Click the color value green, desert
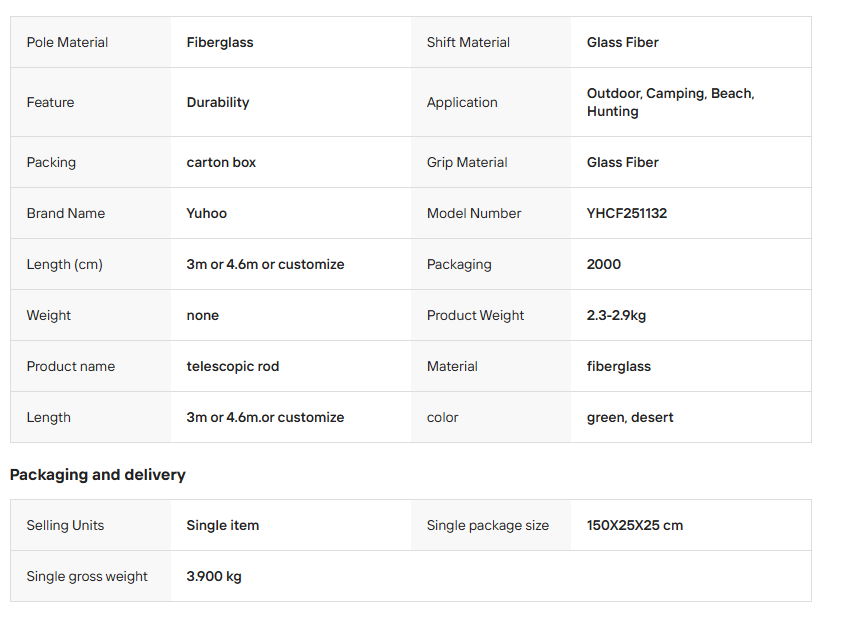Image resolution: width=848 pixels, height=627 pixels. pyautogui.click(x=630, y=417)
